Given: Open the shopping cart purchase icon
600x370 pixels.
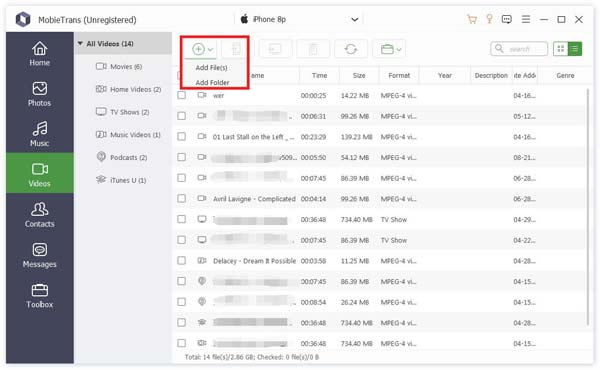Looking at the screenshot, I should 472,19.
